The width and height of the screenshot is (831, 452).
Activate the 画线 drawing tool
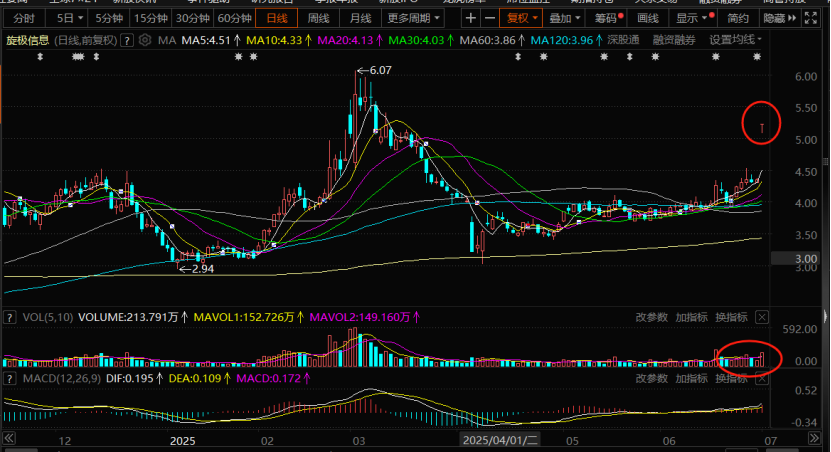648,19
